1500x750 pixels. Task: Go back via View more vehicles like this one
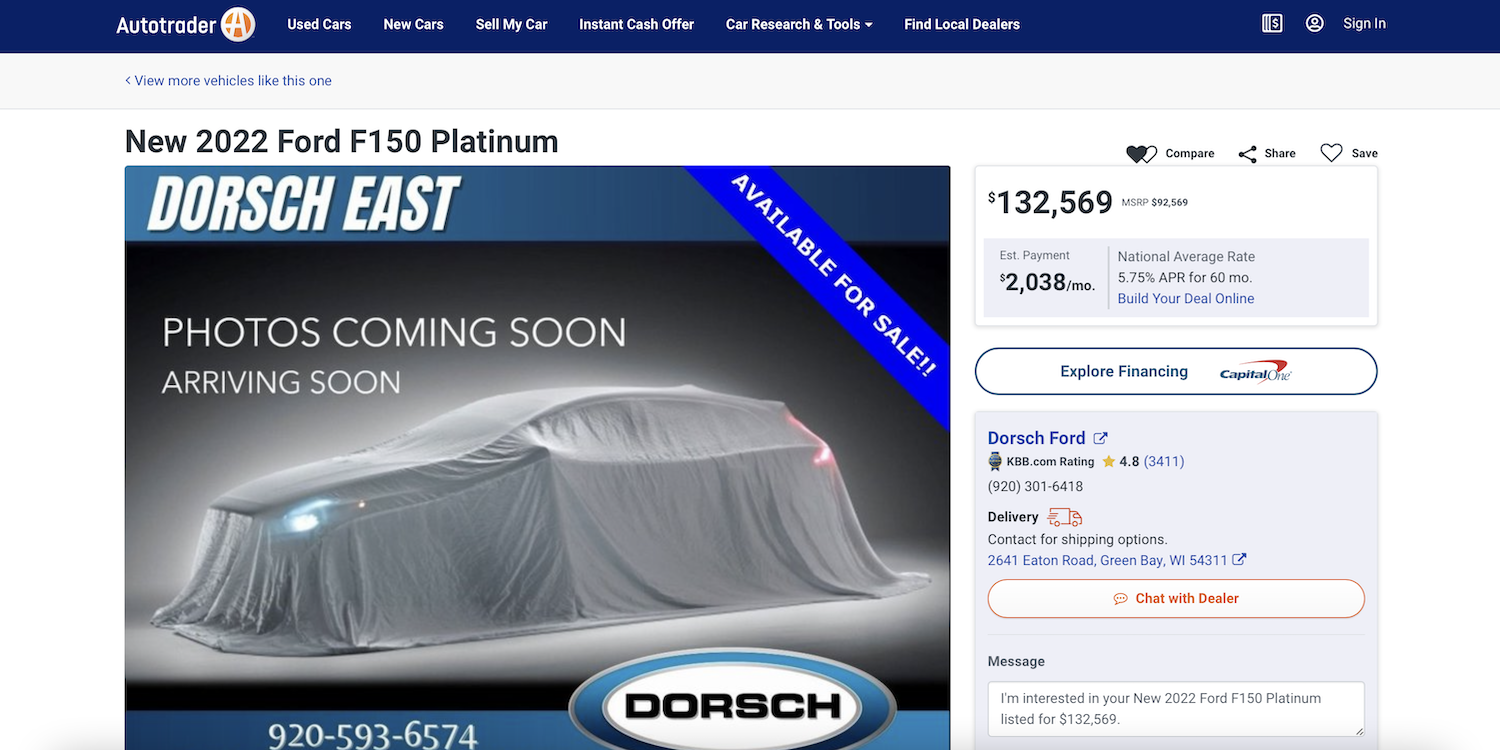click(x=228, y=81)
